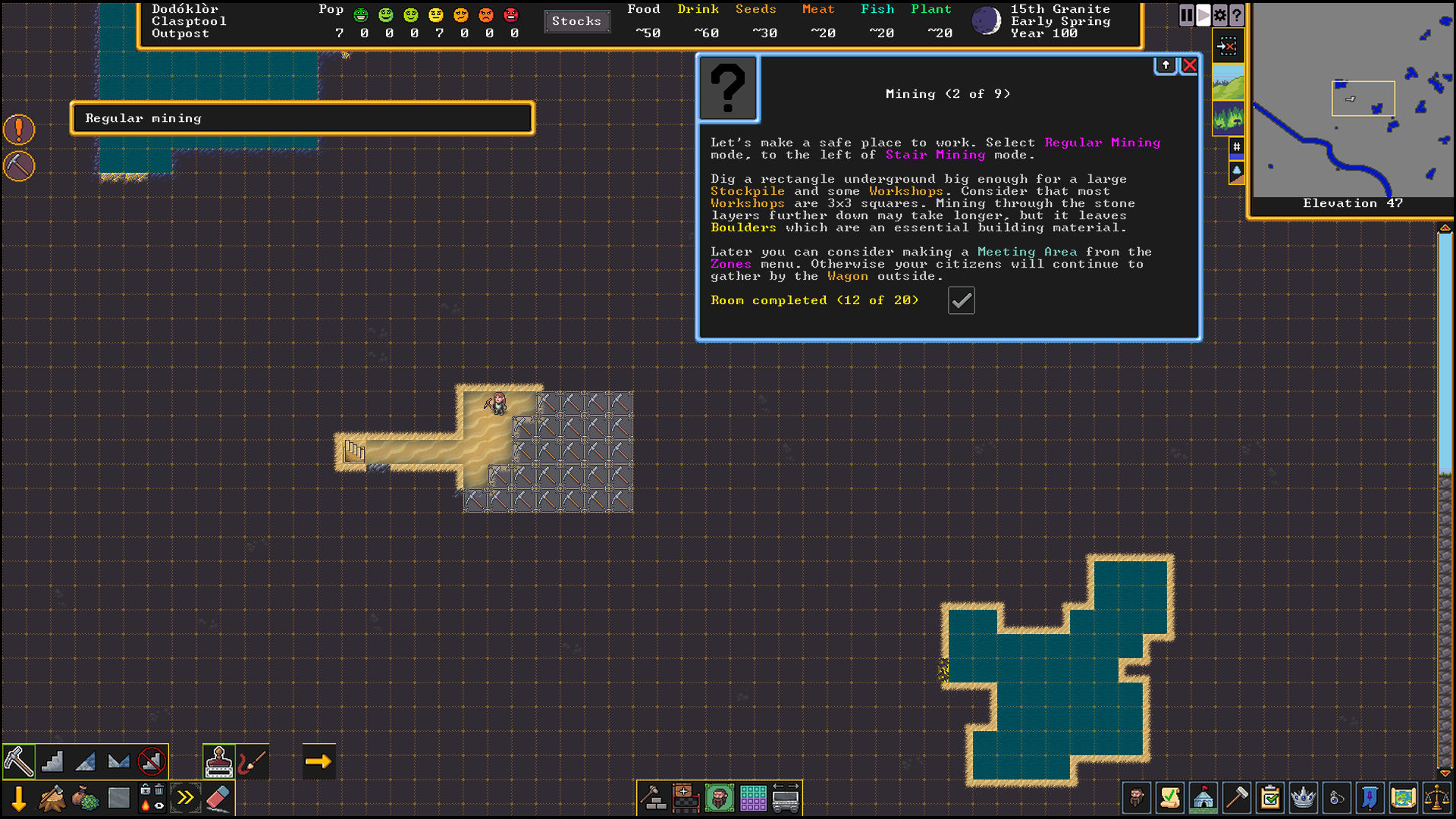Click the moon phase status icon

[x=984, y=22]
